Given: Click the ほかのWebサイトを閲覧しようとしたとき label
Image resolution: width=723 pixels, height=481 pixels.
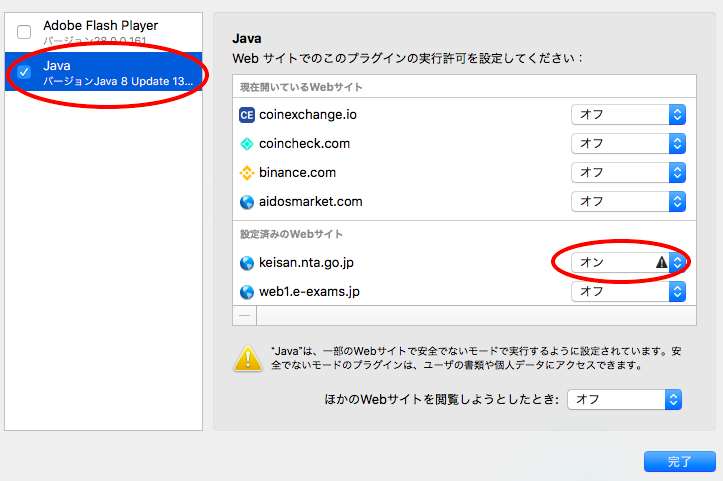Looking at the screenshot, I should [442, 399].
